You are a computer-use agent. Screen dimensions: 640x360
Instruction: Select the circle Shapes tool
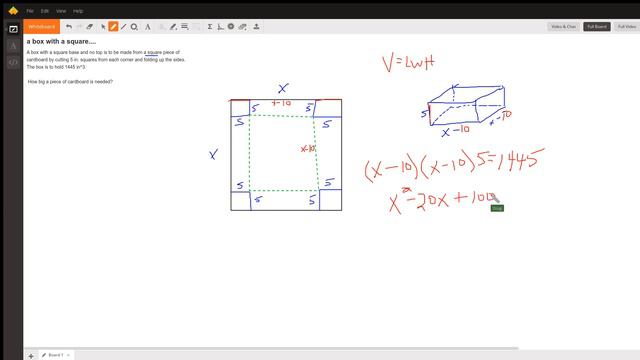point(134,27)
